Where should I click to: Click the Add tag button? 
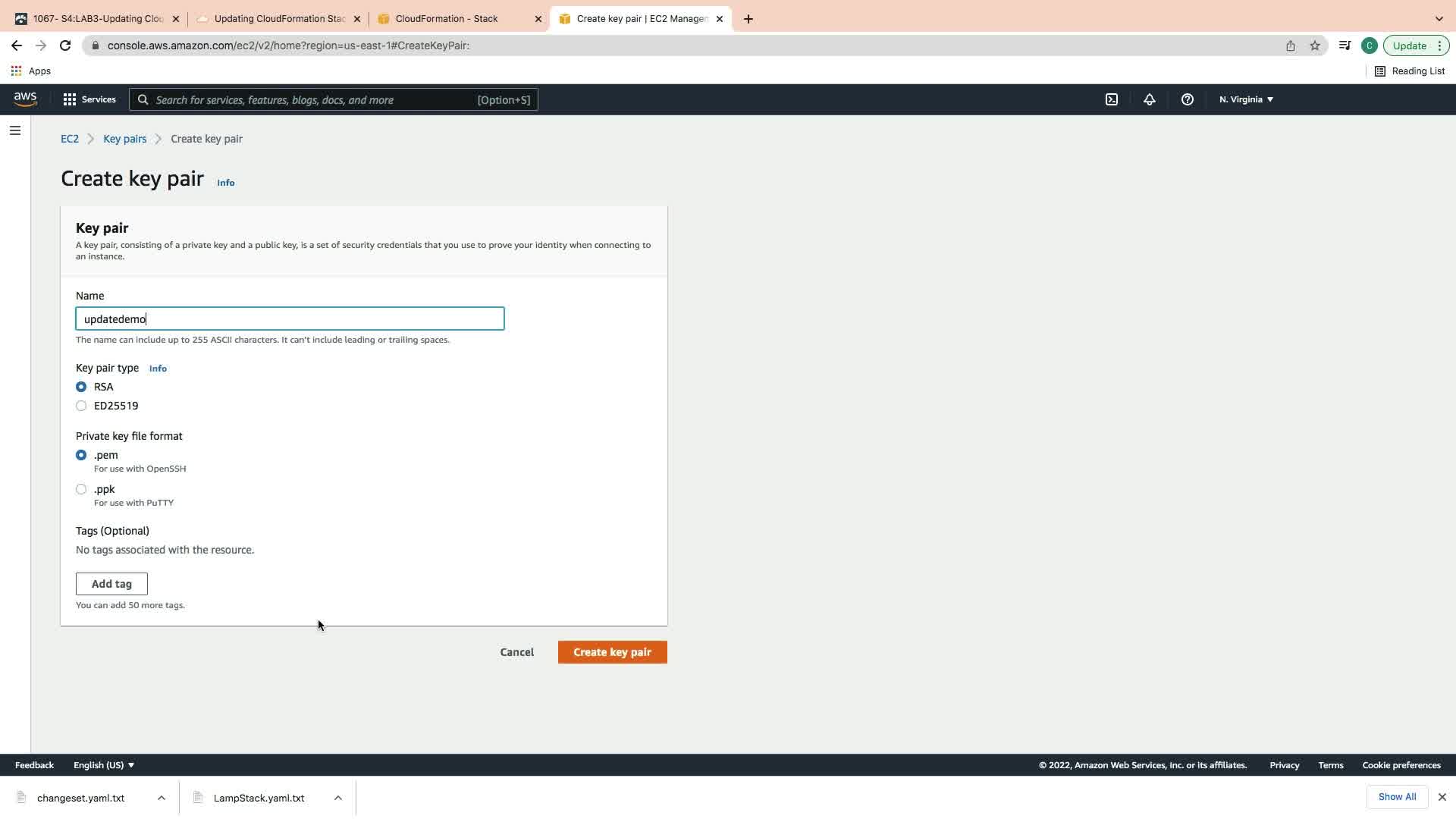pyautogui.click(x=111, y=584)
